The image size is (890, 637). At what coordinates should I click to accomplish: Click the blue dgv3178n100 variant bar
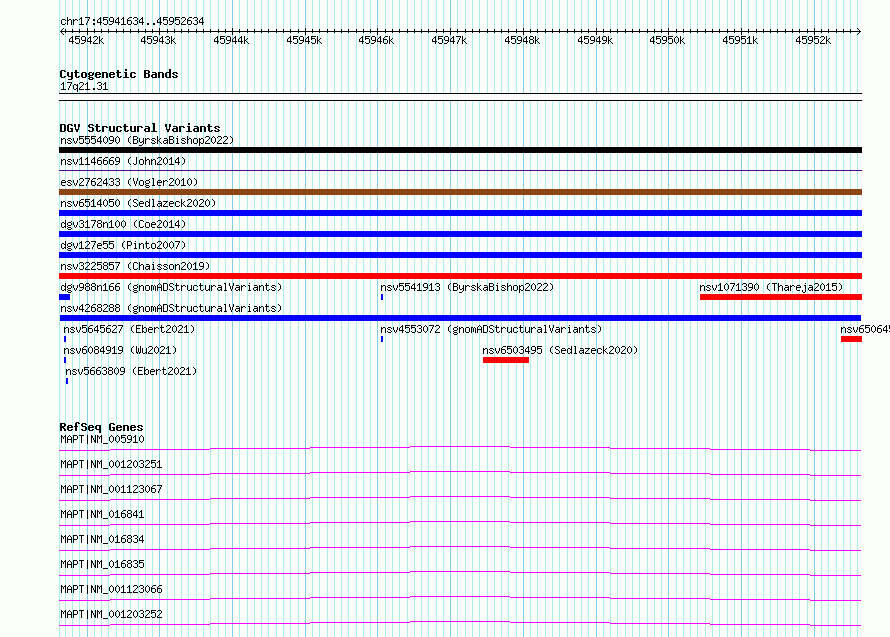coord(460,234)
